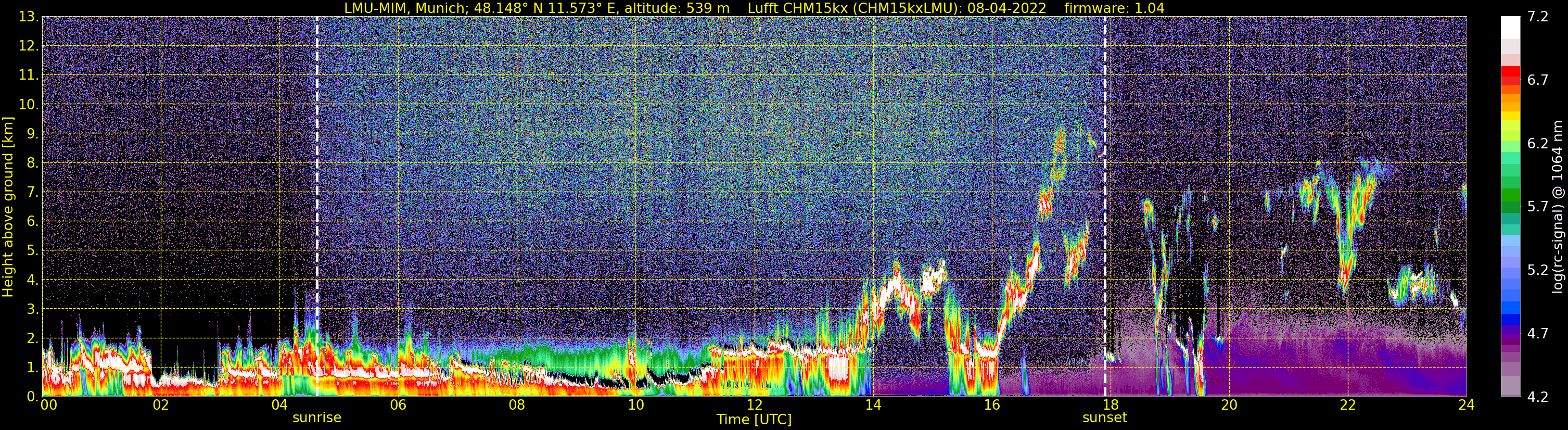Click the green segment of the colorbar
Image resolution: width=1568 pixels, height=430 pixels.
coord(1511,195)
